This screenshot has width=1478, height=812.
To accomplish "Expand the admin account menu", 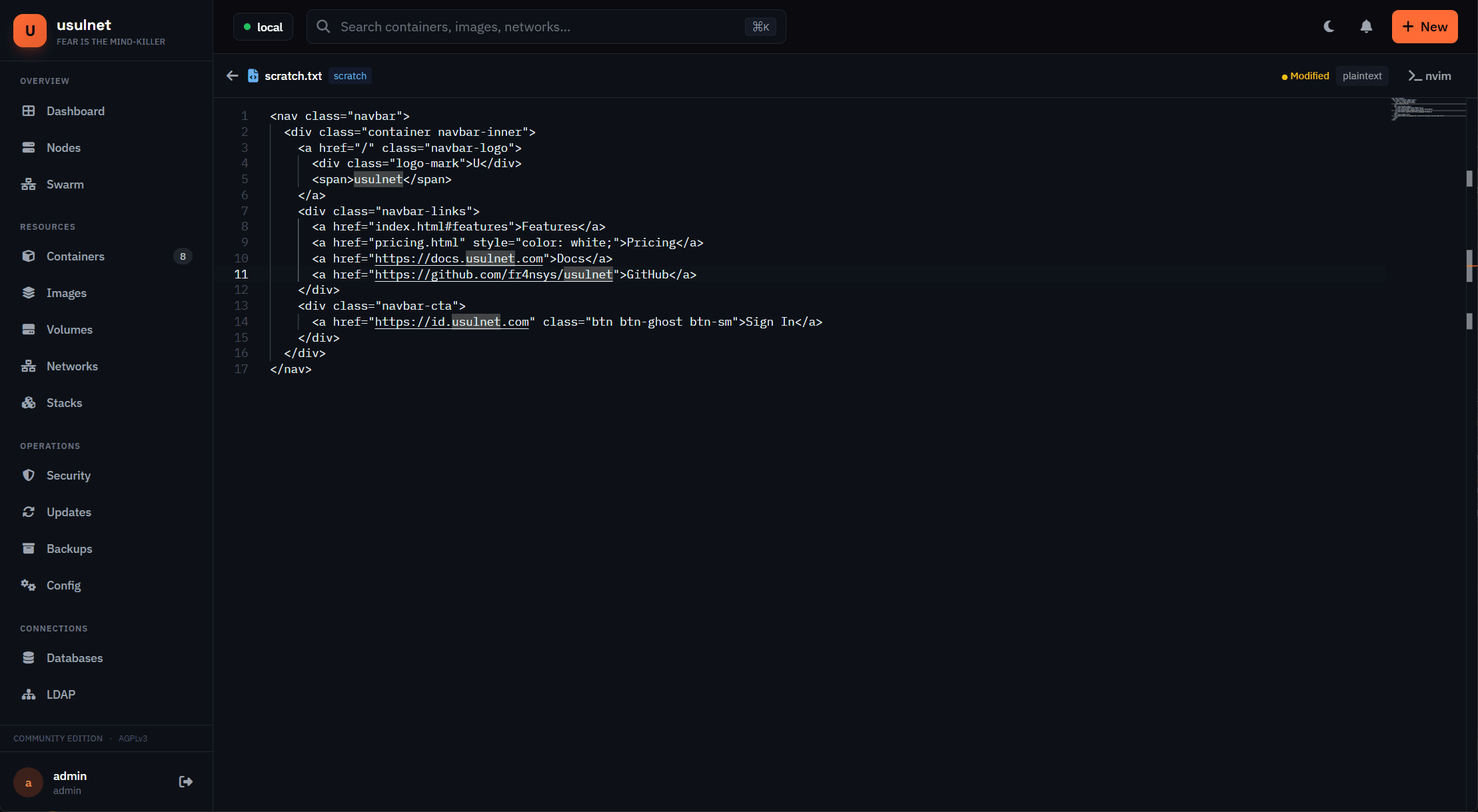I will 70,781.
